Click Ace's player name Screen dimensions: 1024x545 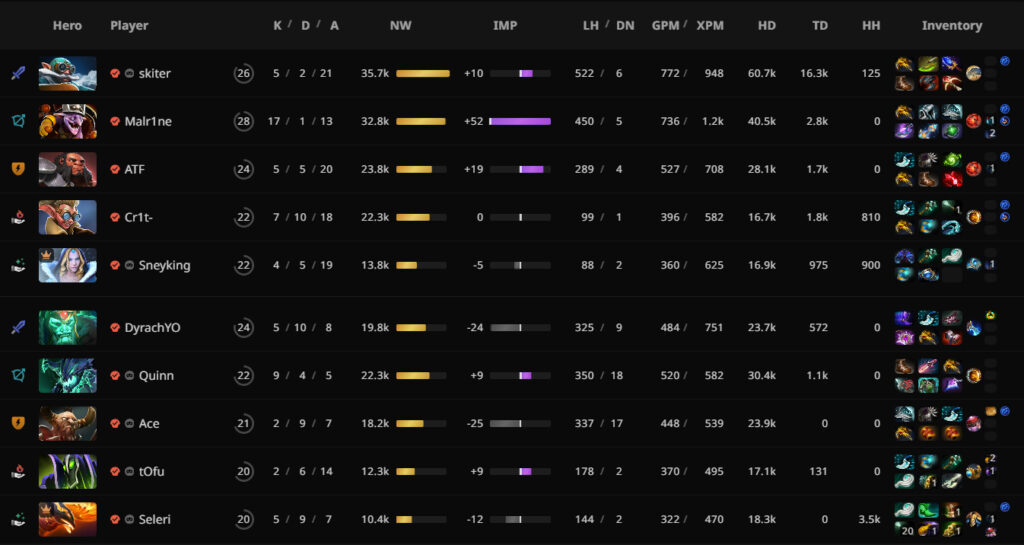[x=149, y=423]
